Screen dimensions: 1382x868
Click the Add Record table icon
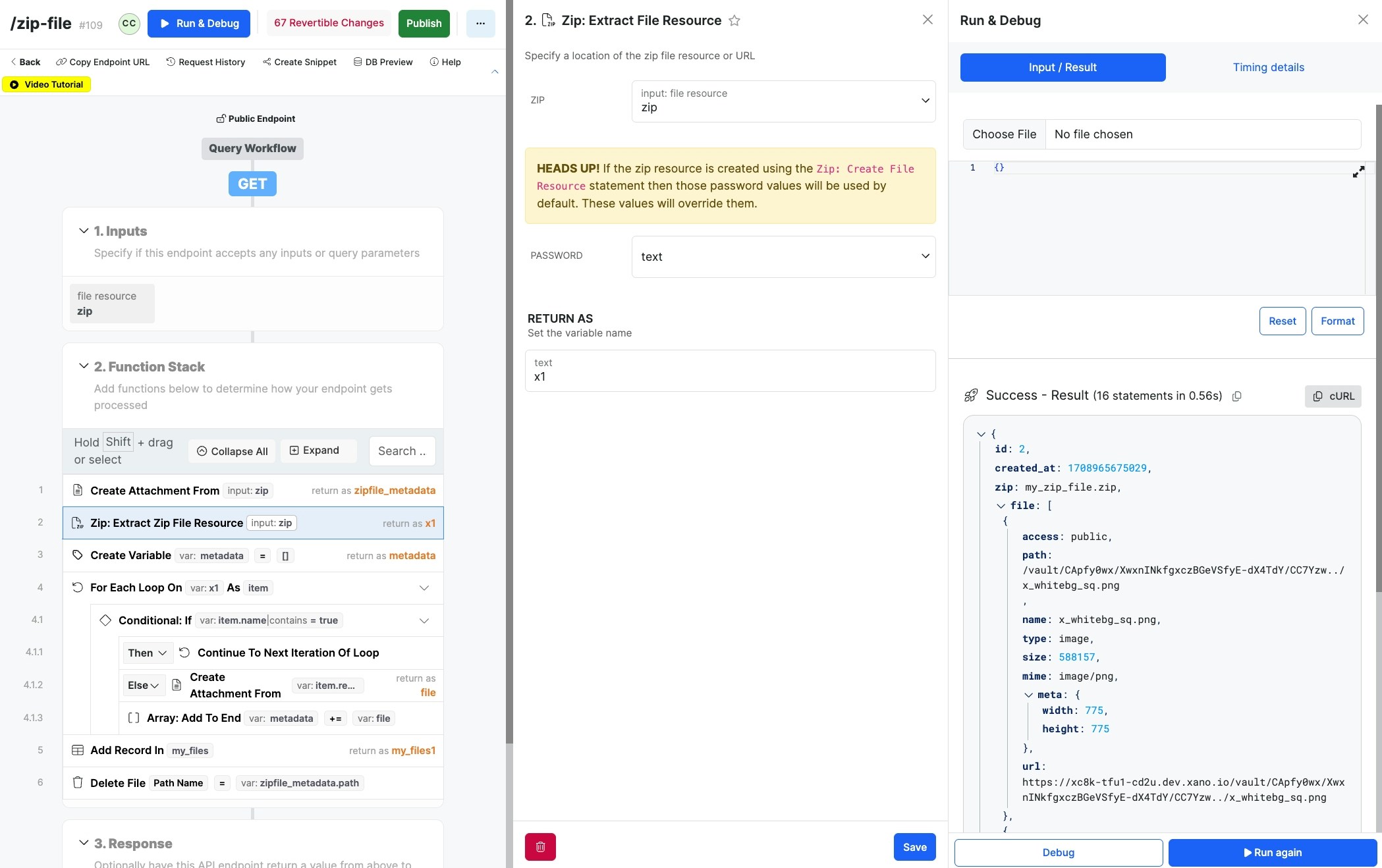(78, 750)
